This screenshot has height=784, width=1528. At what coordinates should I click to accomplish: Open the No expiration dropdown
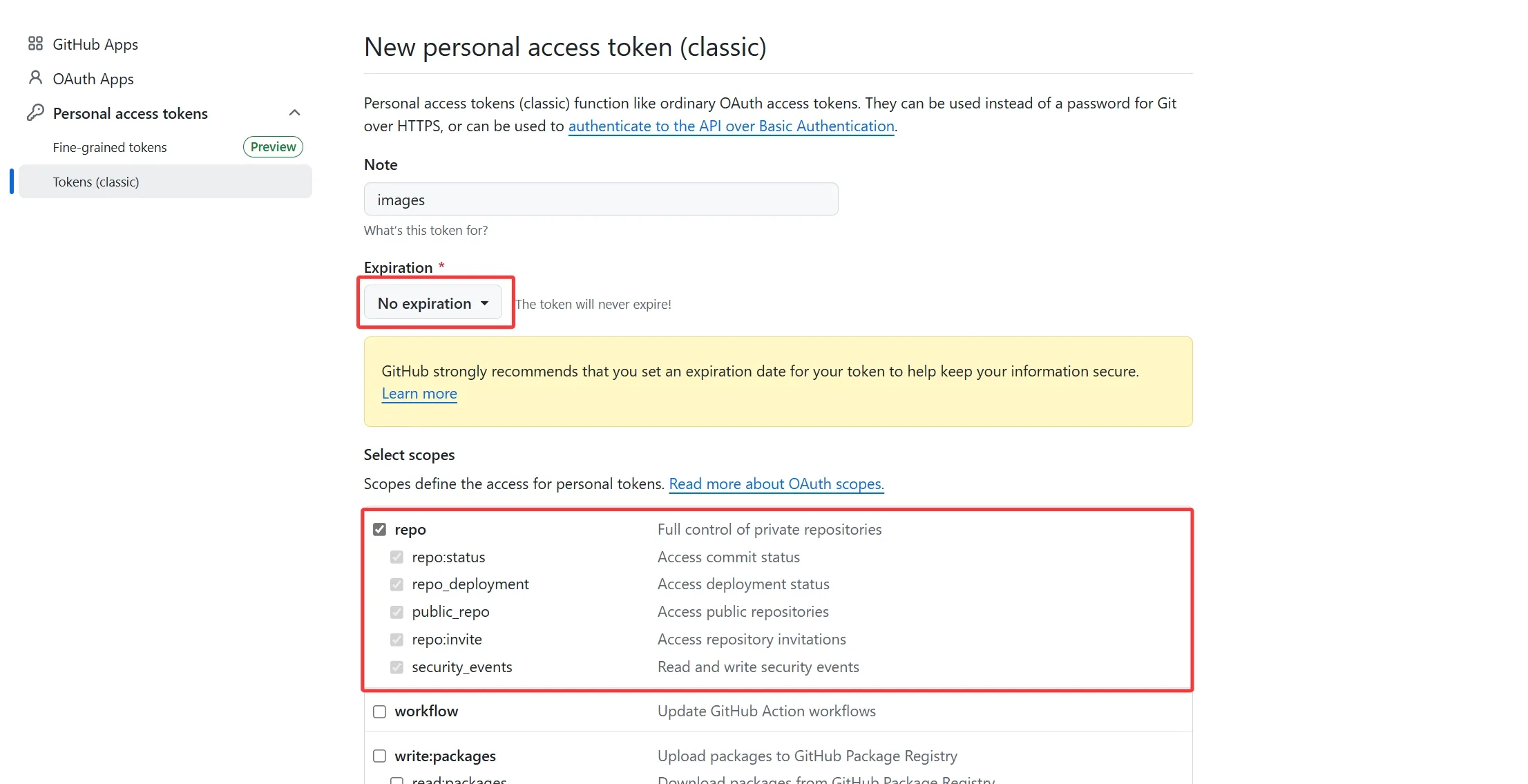433,303
